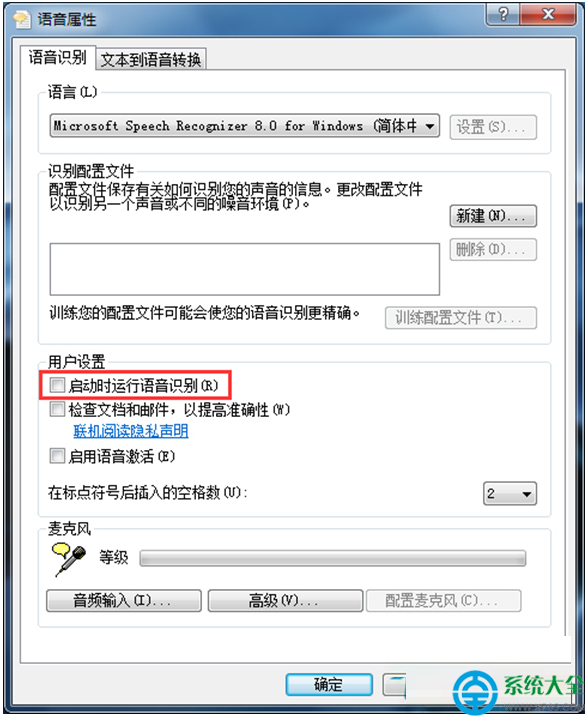Click the help question mark button

tap(503, 14)
